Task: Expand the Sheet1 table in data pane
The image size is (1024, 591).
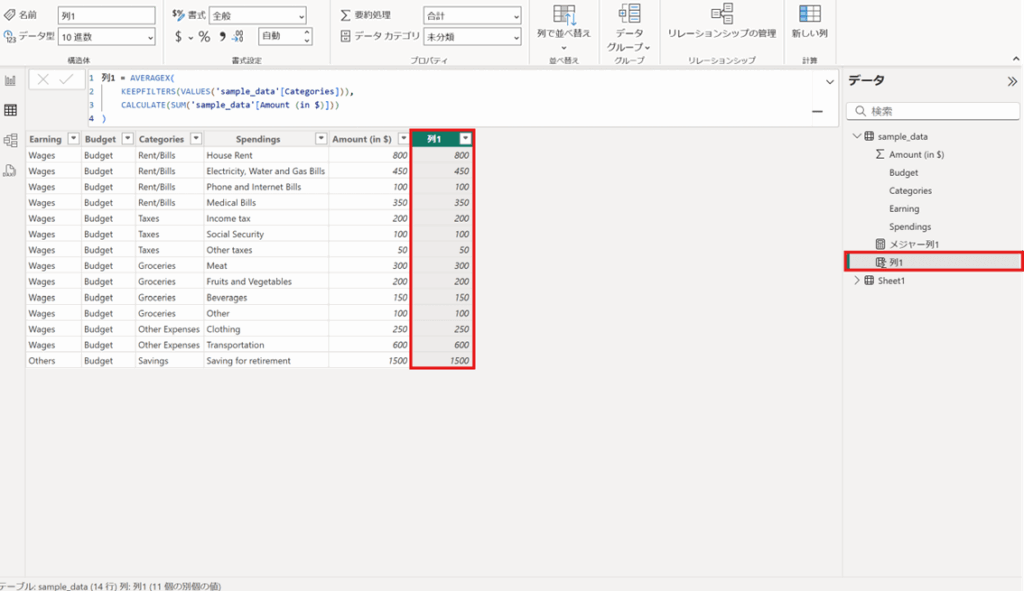Action: (856, 281)
